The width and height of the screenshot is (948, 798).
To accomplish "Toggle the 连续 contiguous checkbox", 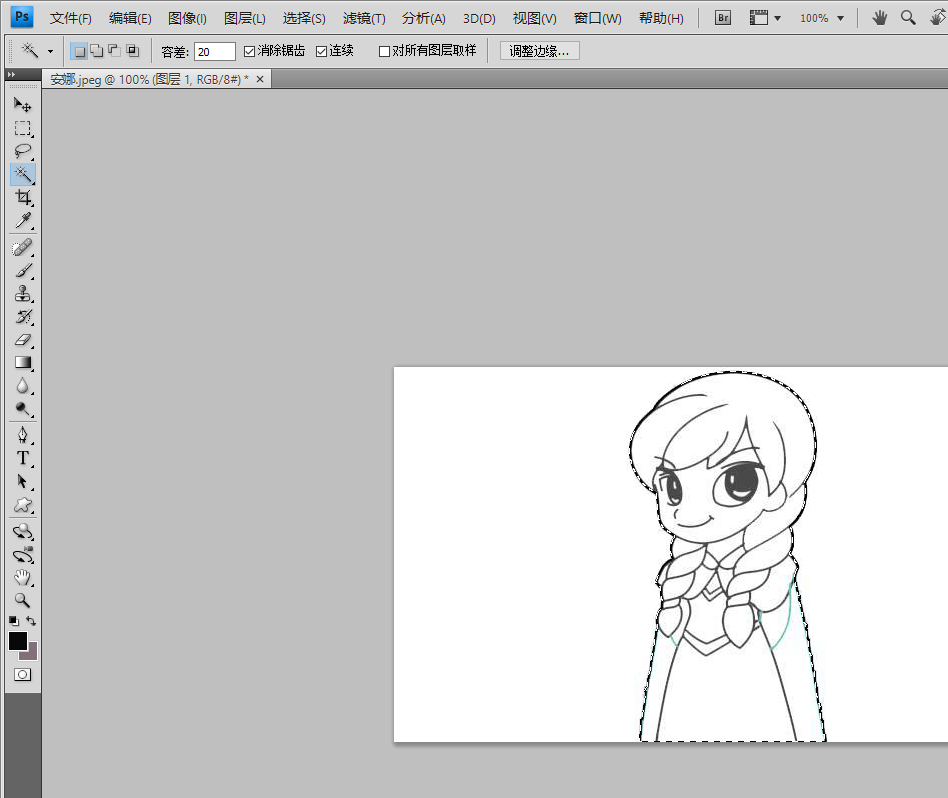I will pyautogui.click(x=321, y=51).
